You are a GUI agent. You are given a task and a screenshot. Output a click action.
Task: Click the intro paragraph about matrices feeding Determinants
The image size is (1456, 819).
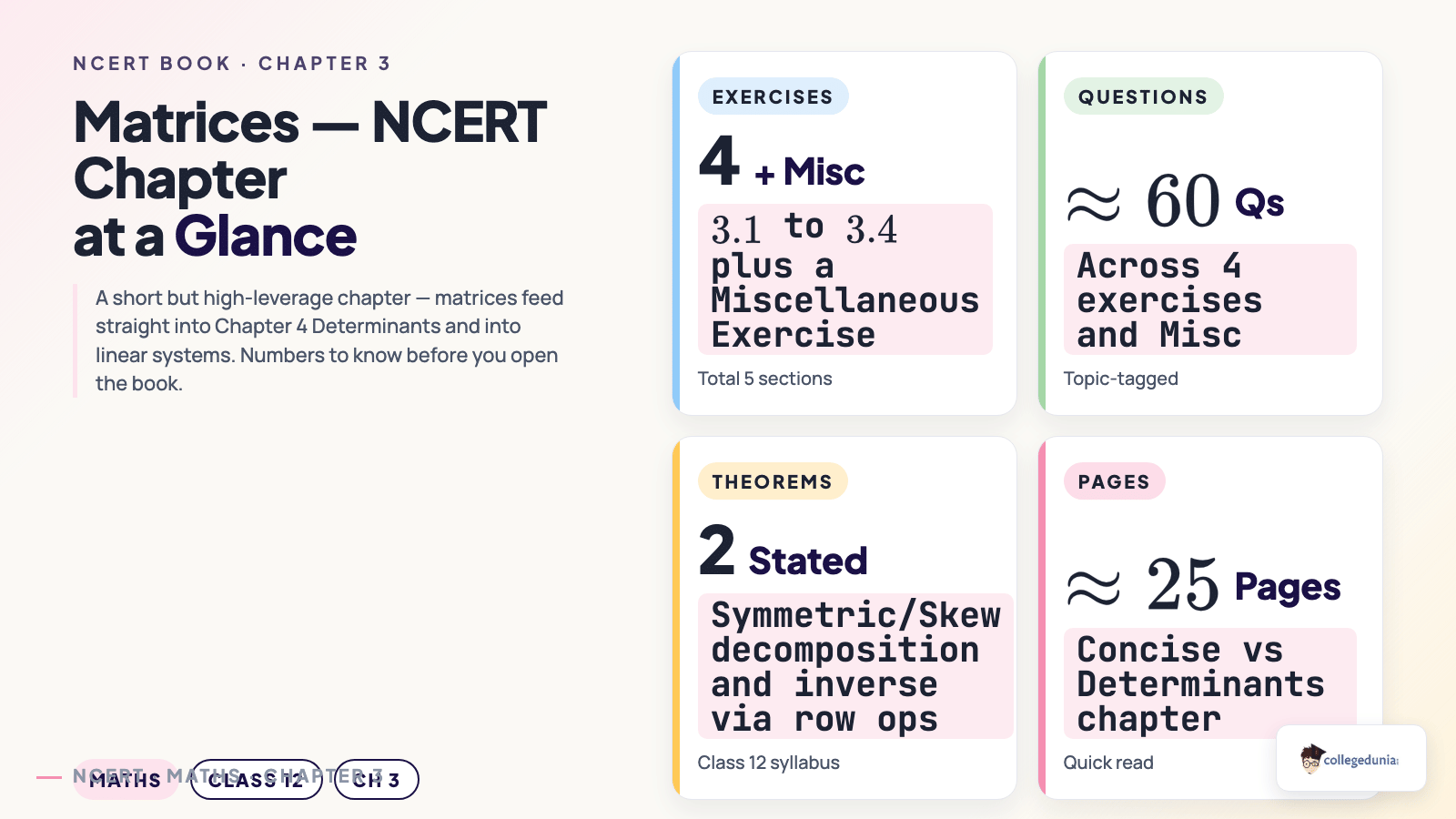point(329,340)
